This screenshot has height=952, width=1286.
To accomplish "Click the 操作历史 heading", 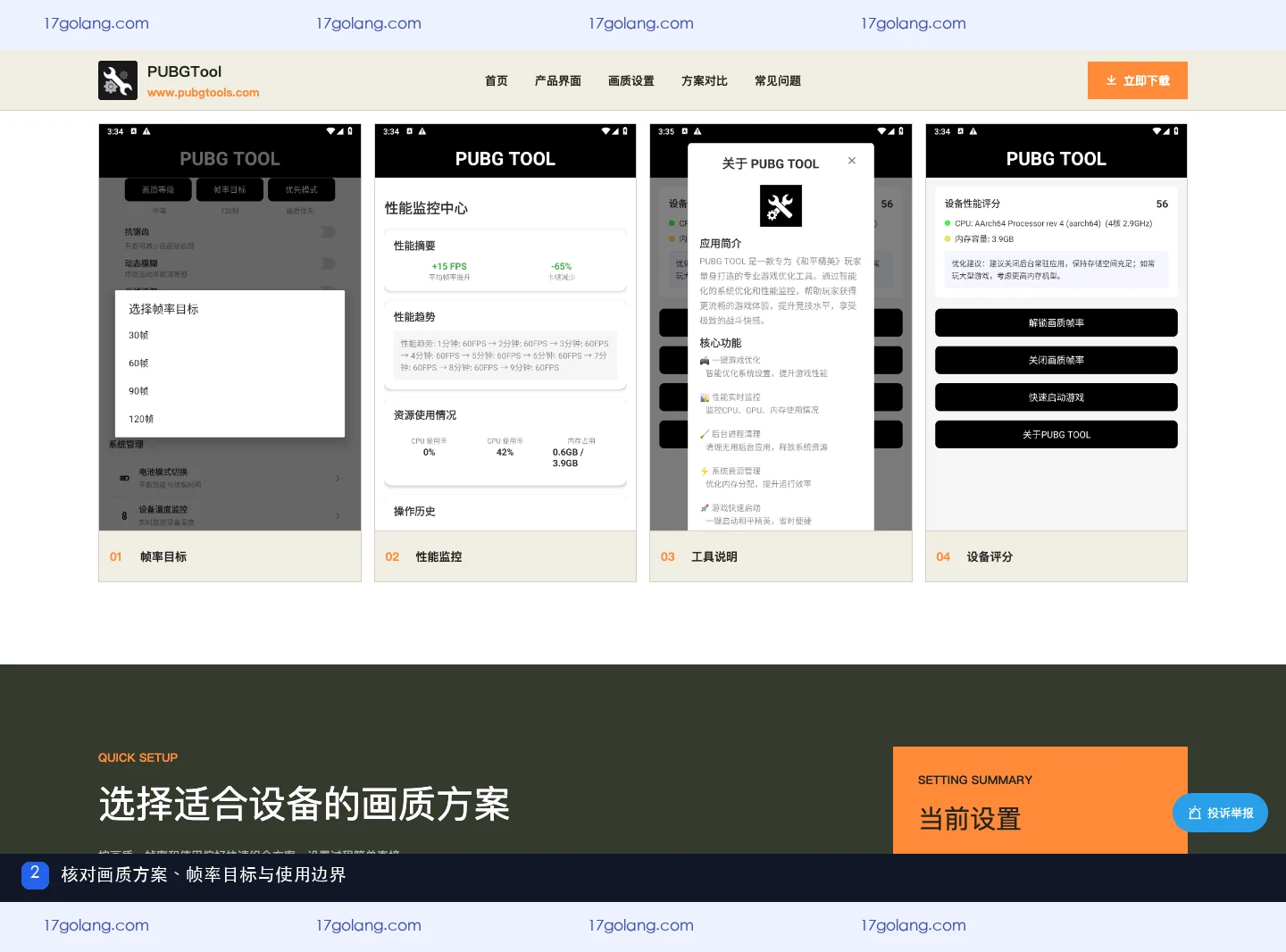I will pos(414,512).
